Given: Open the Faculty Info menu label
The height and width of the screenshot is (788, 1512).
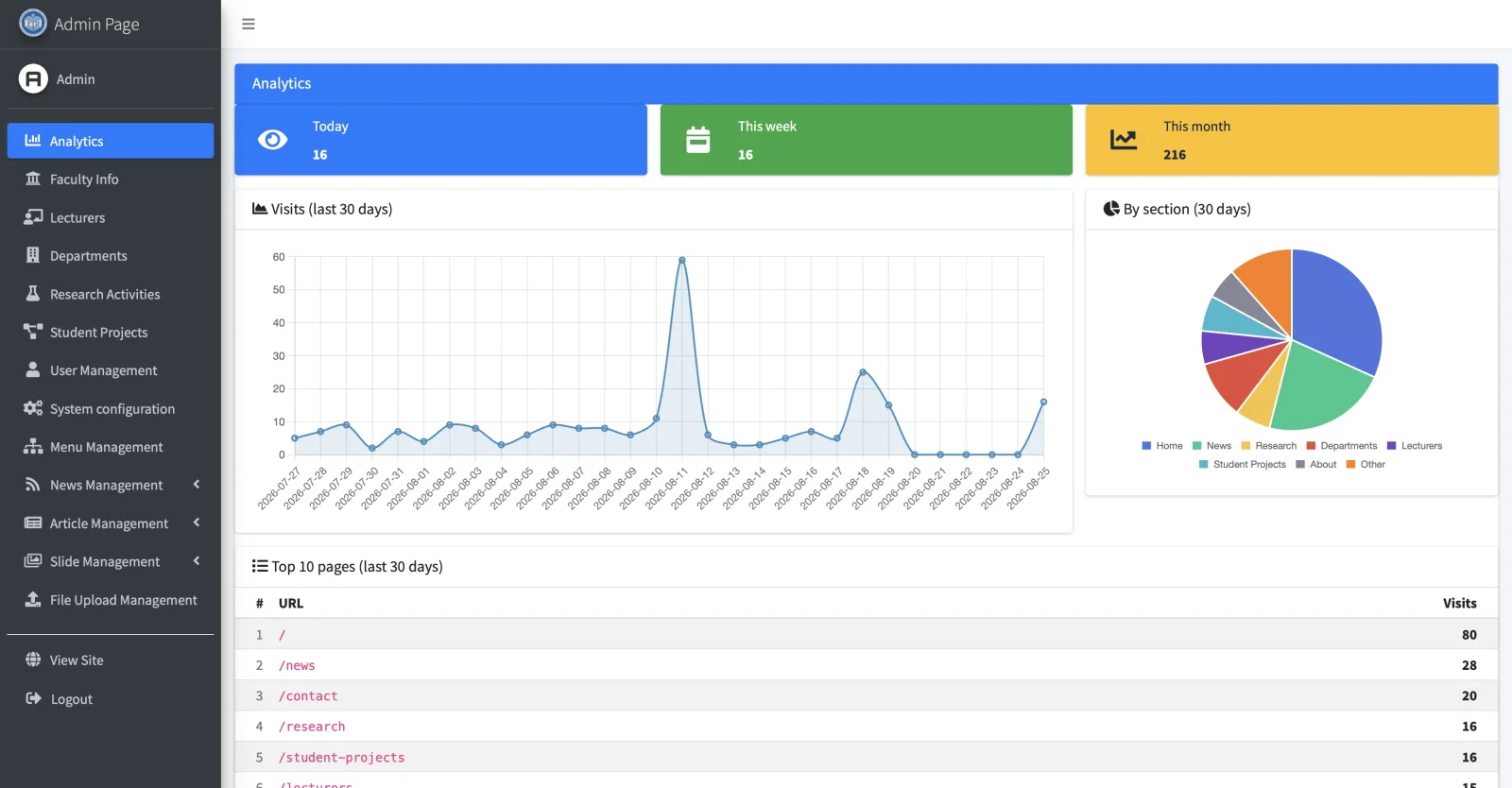Looking at the screenshot, I should coord(84,180).
